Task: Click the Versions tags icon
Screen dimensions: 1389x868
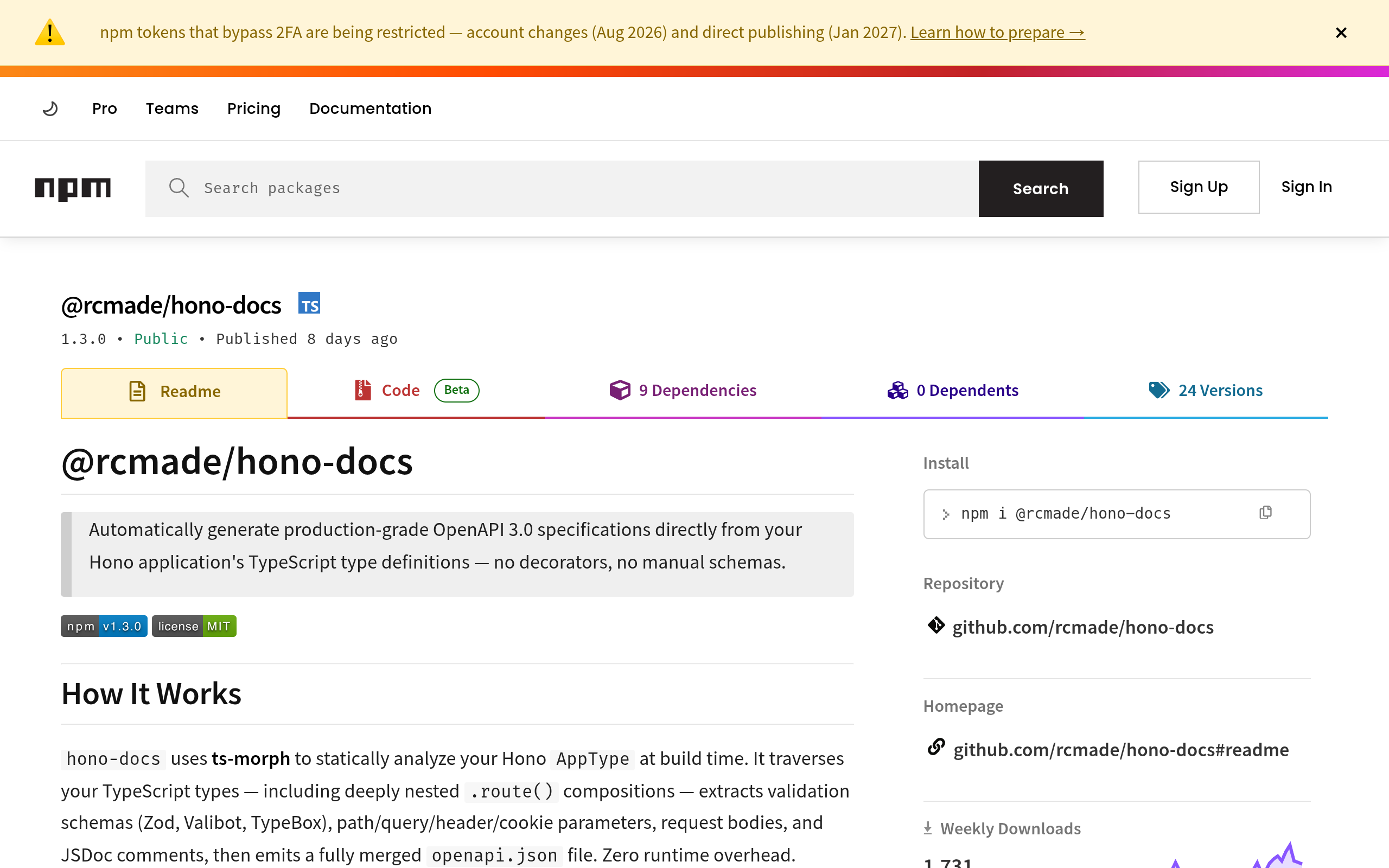Action: pos(1159,390)
